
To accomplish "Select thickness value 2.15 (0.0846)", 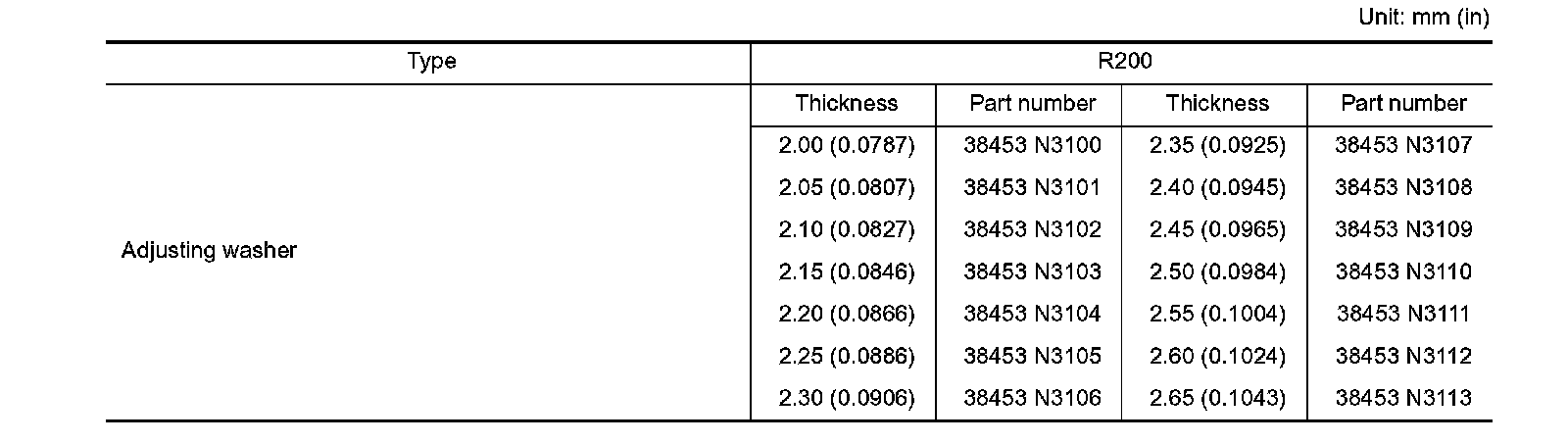I will pos(846,272).
